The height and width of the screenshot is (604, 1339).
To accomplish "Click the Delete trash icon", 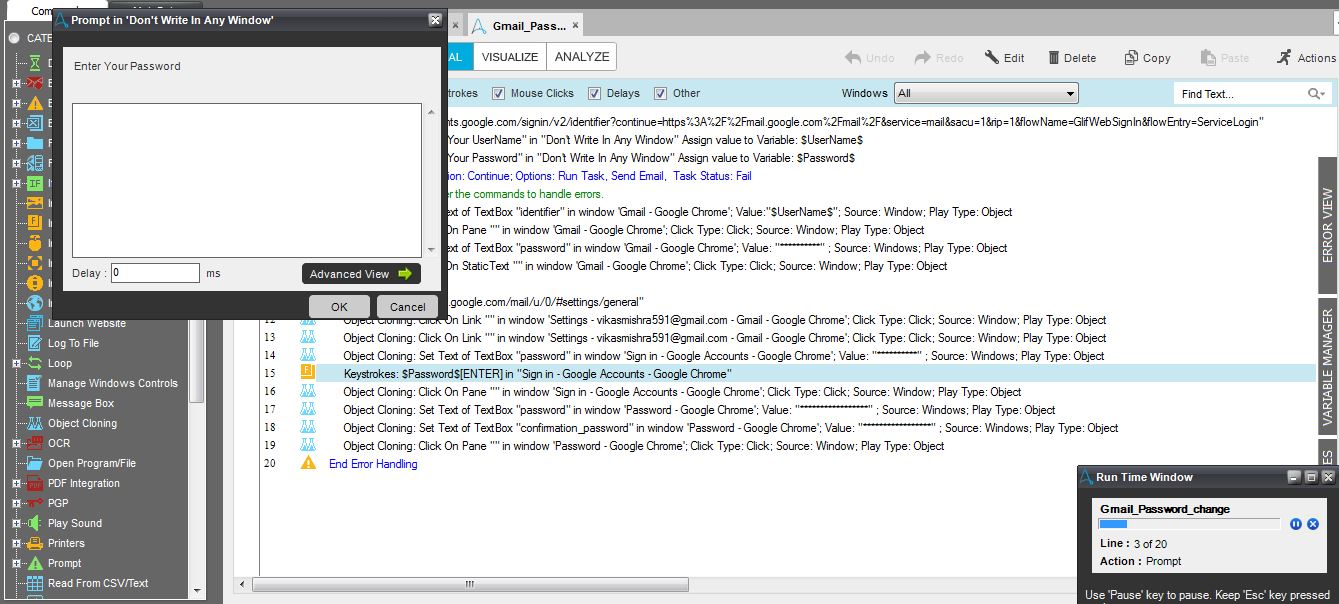I will point(1054,58).
